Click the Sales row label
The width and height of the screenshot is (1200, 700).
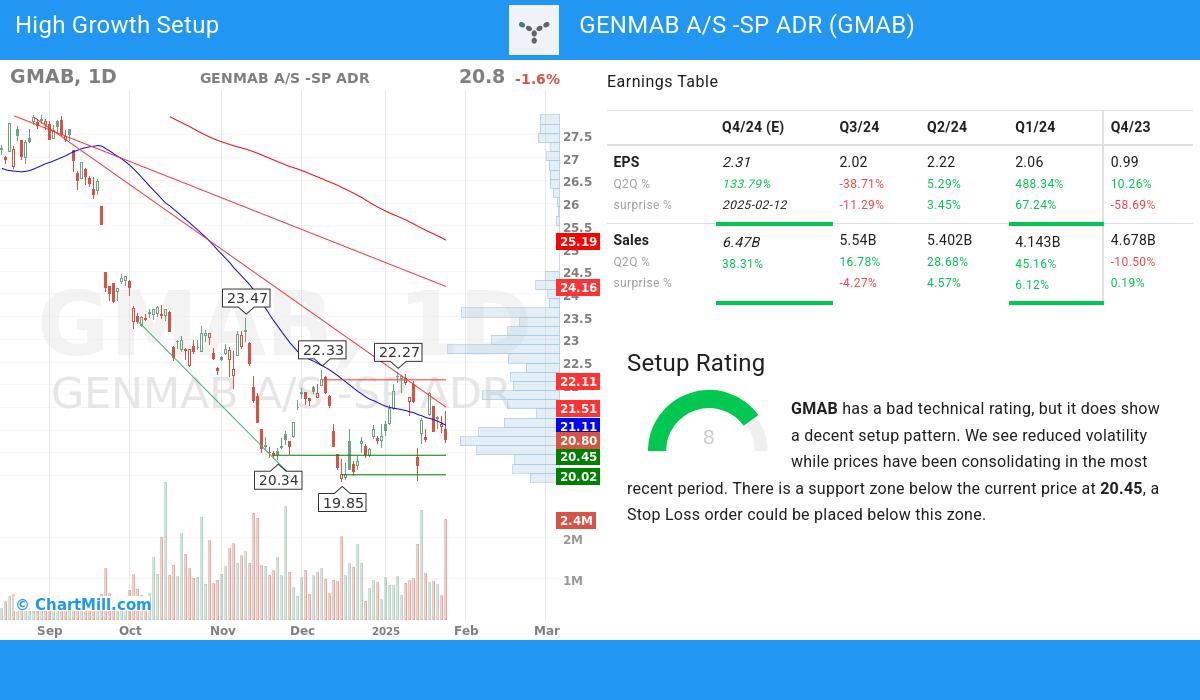[631, 240]
